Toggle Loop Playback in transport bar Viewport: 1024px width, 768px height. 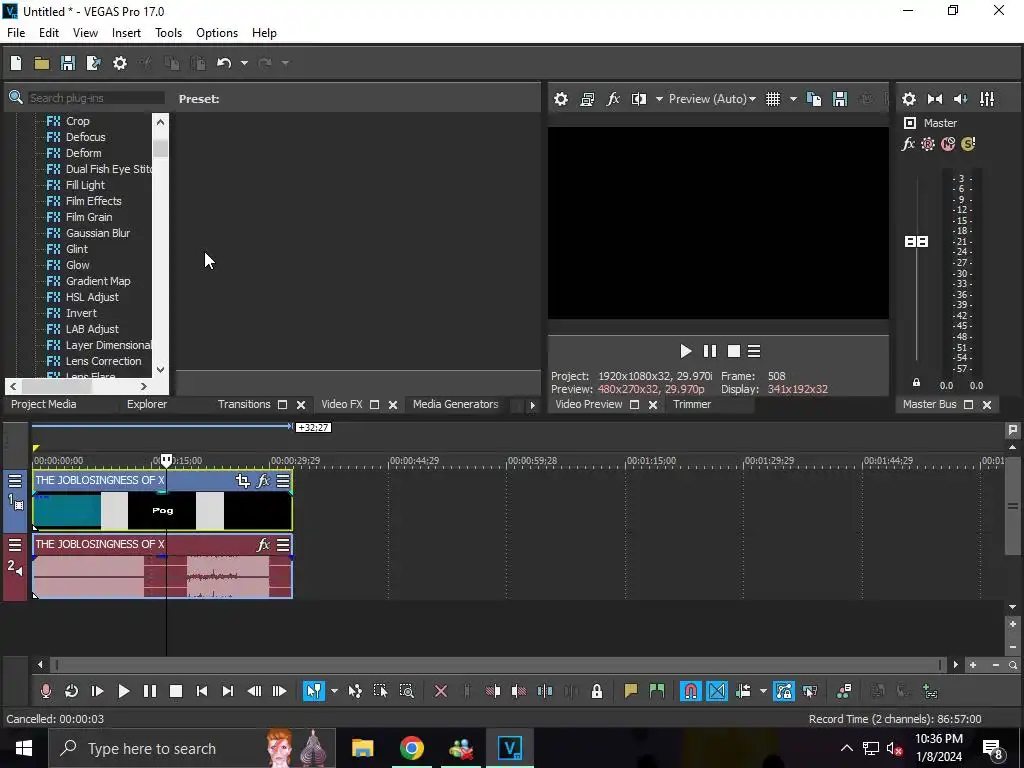71,691
